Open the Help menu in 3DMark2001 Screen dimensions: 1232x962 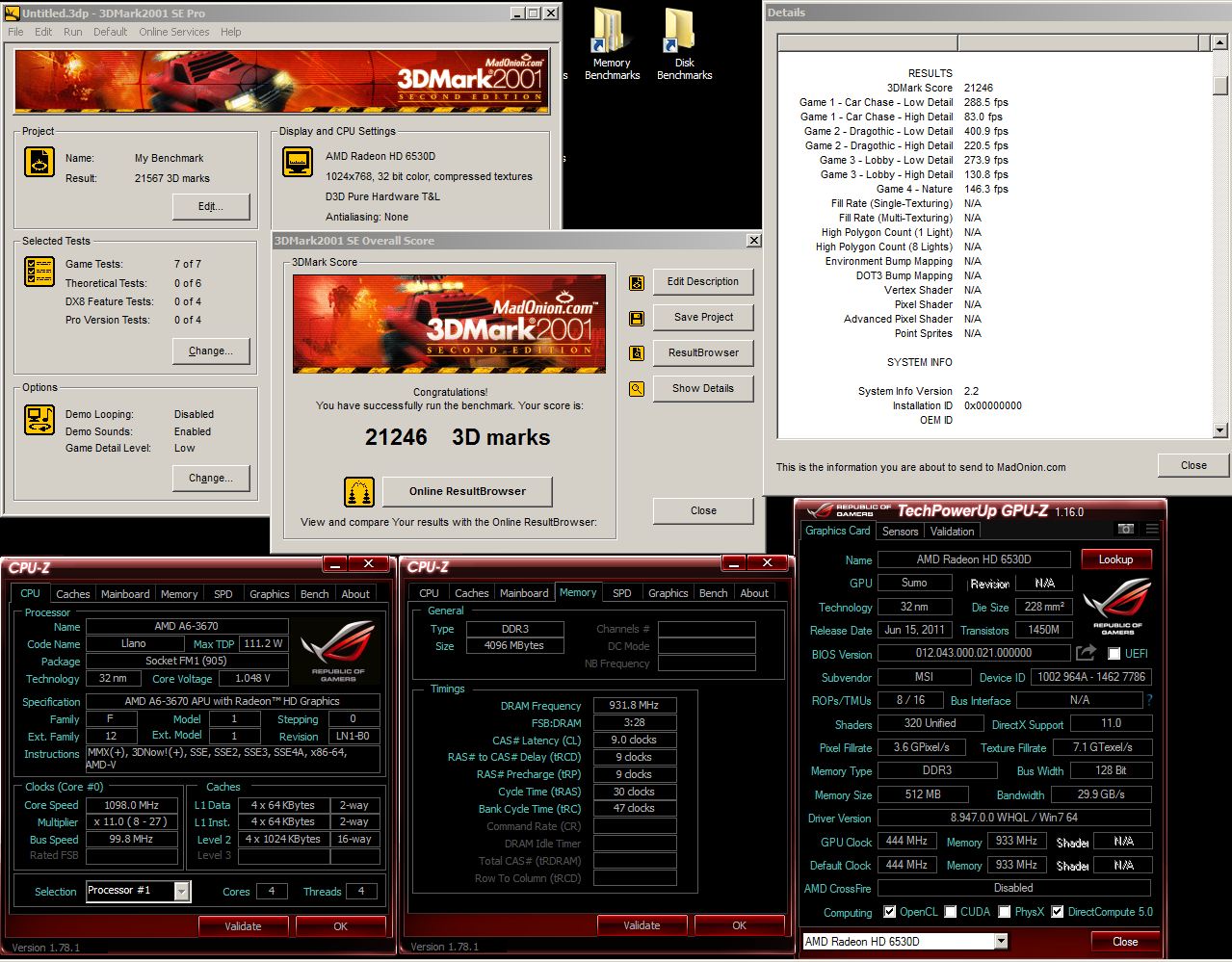[231, 32]
